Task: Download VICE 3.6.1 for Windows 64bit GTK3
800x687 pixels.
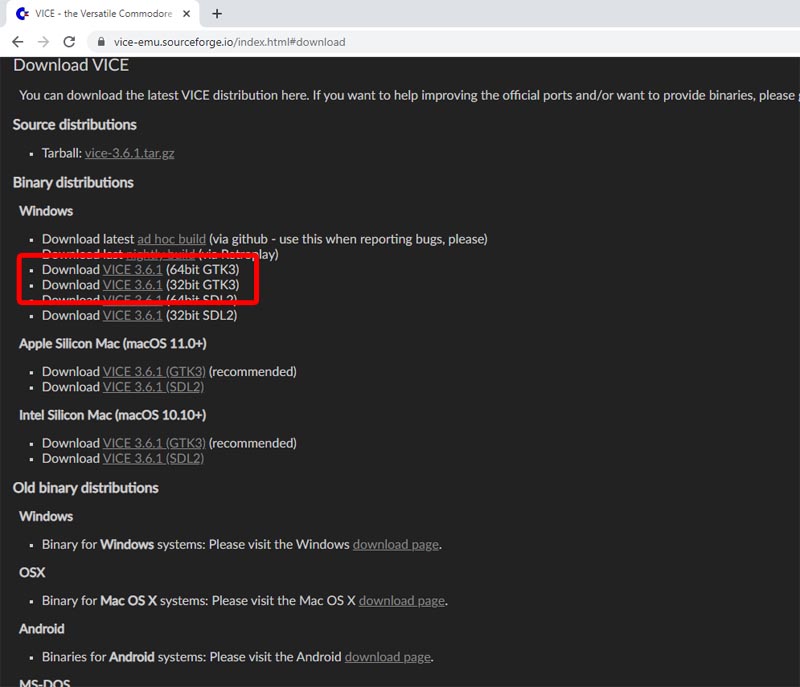Action: pyautogui.click(x=133, y=270)
